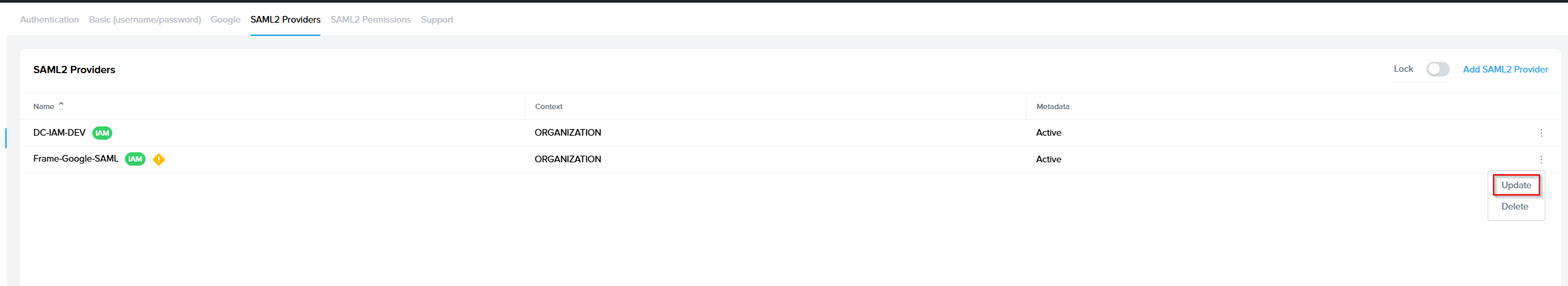Open the Basic (username/password) tab
The width and height of the screenshot is (1568, 286).
[145, 20]
